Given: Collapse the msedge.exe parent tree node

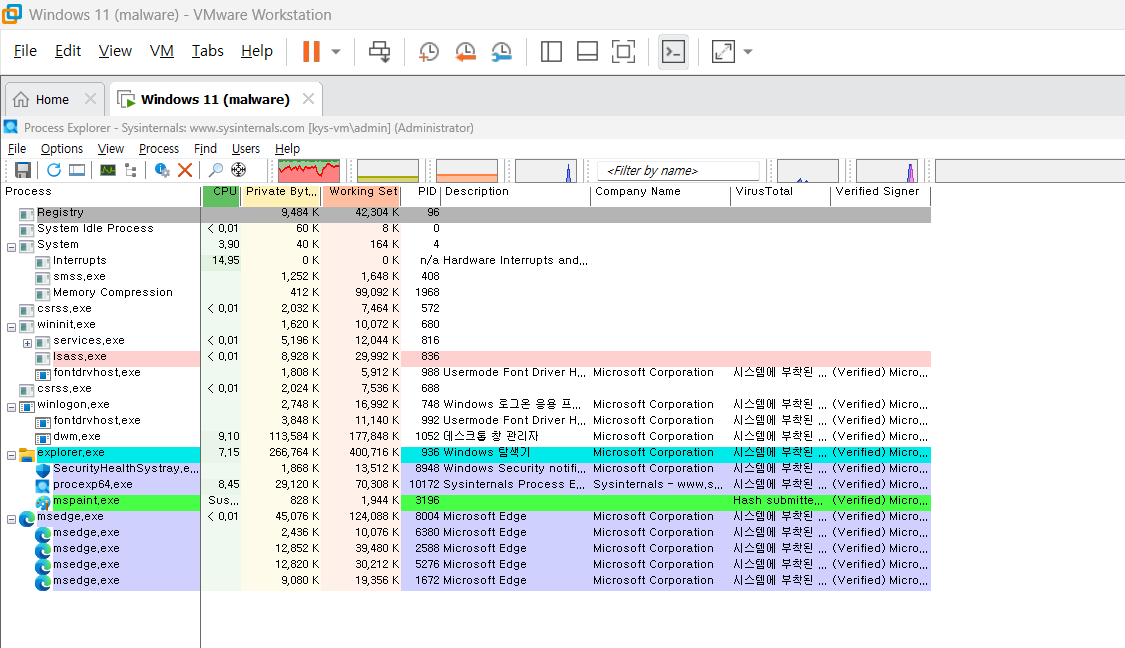Looking at the screenshot, I should (11, 519).
